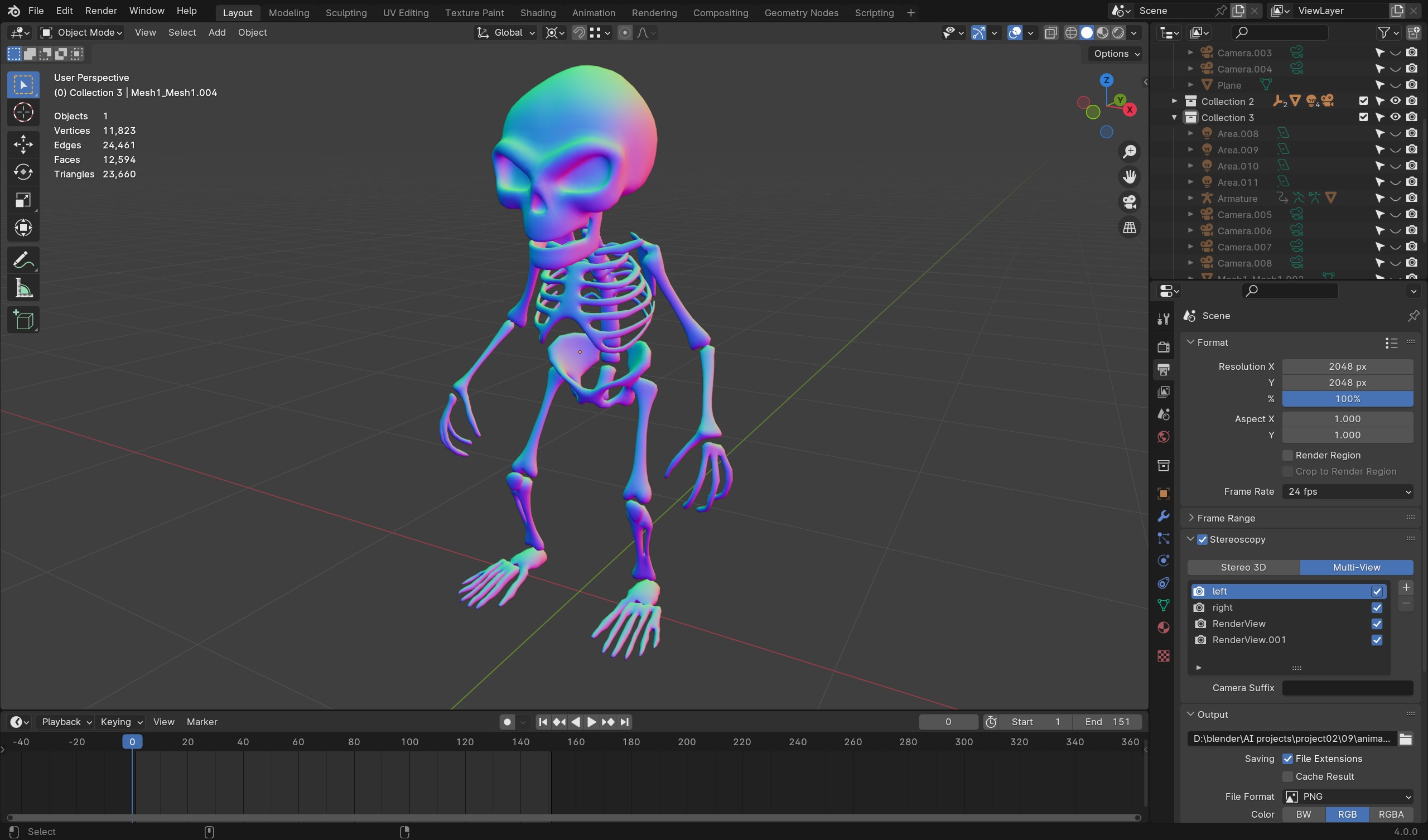
Task: Uncheck the right view checkbox
Action: (x=1377, y=607)
